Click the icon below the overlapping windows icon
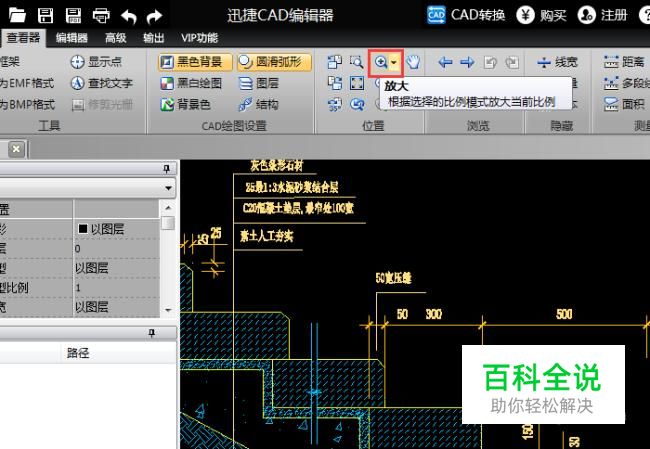Screen dimensions: 650x449 click(x=335, y=83)
